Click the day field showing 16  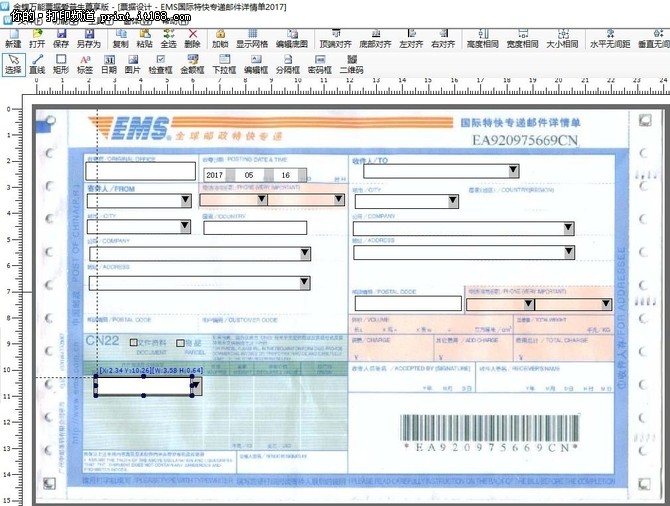tap(285, 175)
